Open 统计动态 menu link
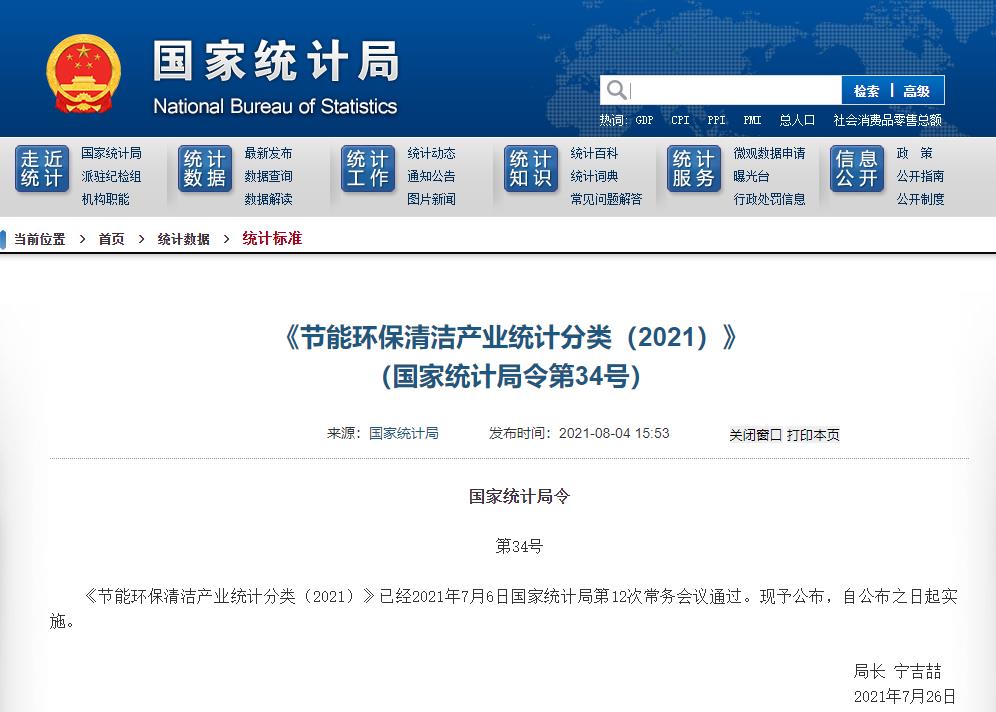 pos(431,153)
